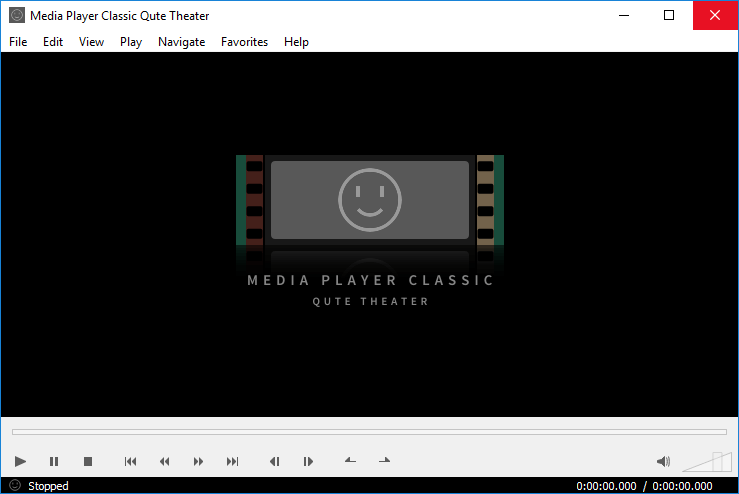Pause playback with the pause icon

tap(54, 461)
